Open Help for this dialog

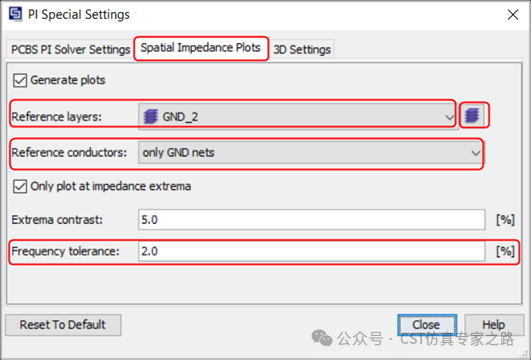(494, 325)
